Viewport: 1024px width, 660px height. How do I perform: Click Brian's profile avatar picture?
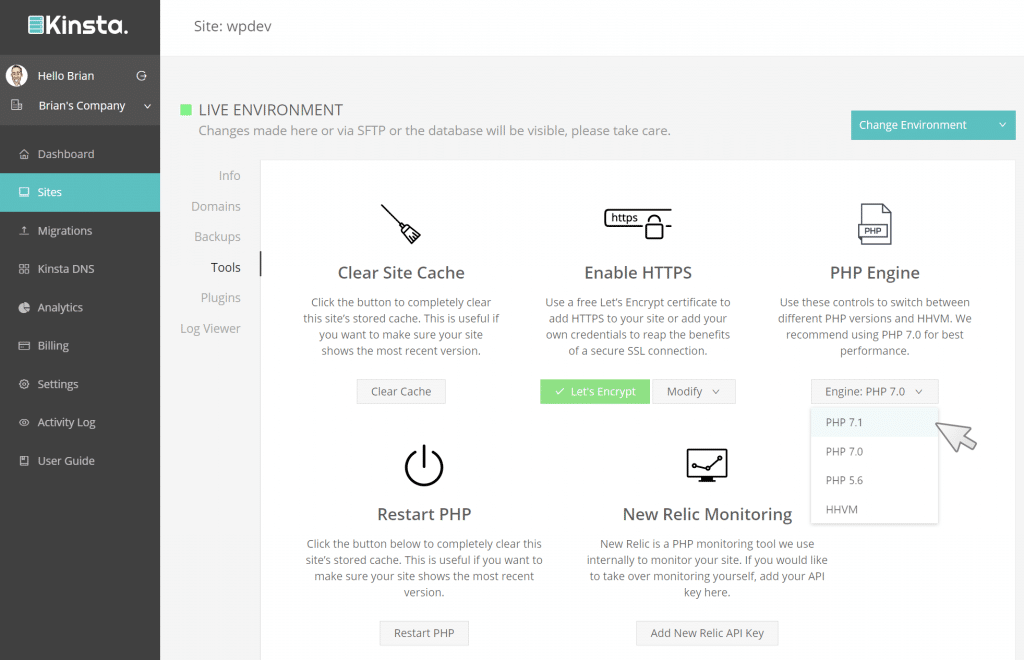pos(17,76)
